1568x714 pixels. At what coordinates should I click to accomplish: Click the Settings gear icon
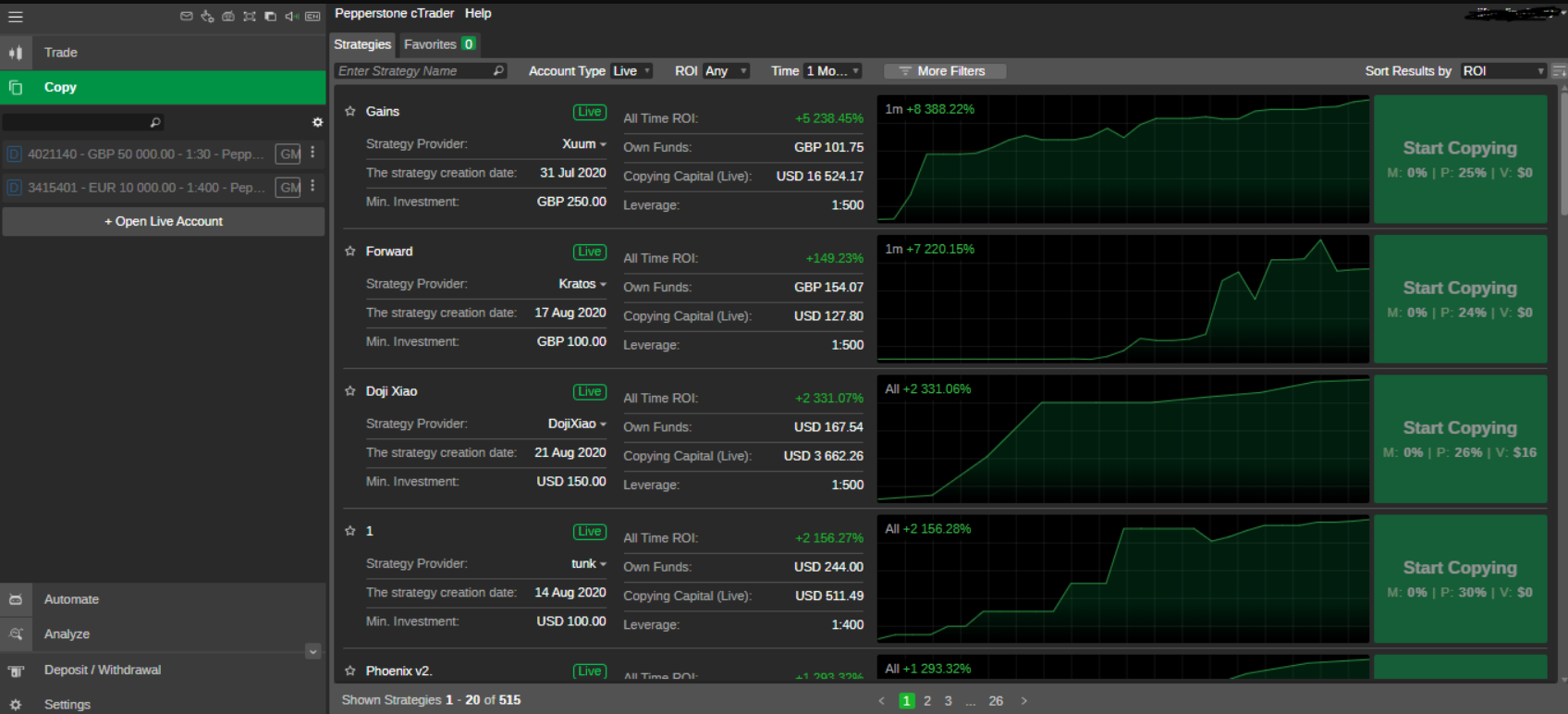16,705
